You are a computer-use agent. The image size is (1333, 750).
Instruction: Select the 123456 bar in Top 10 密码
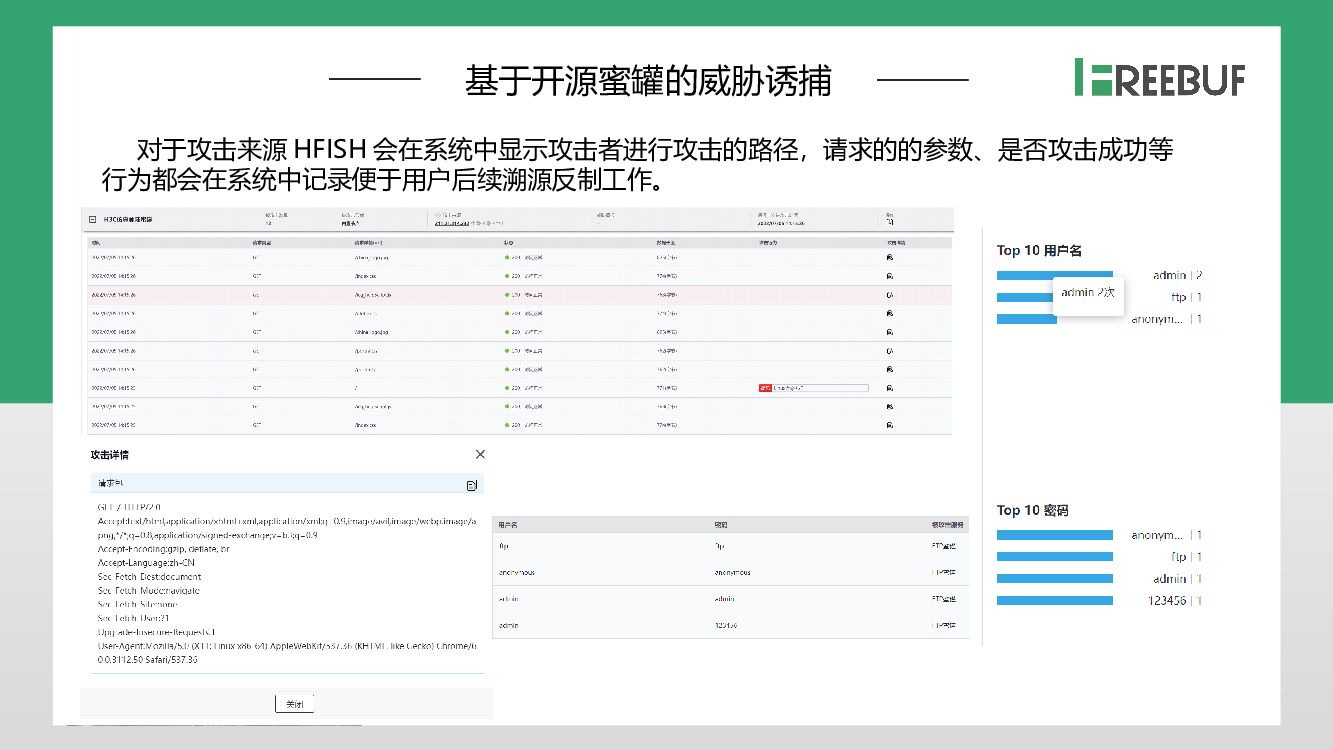click(1054, 601)
